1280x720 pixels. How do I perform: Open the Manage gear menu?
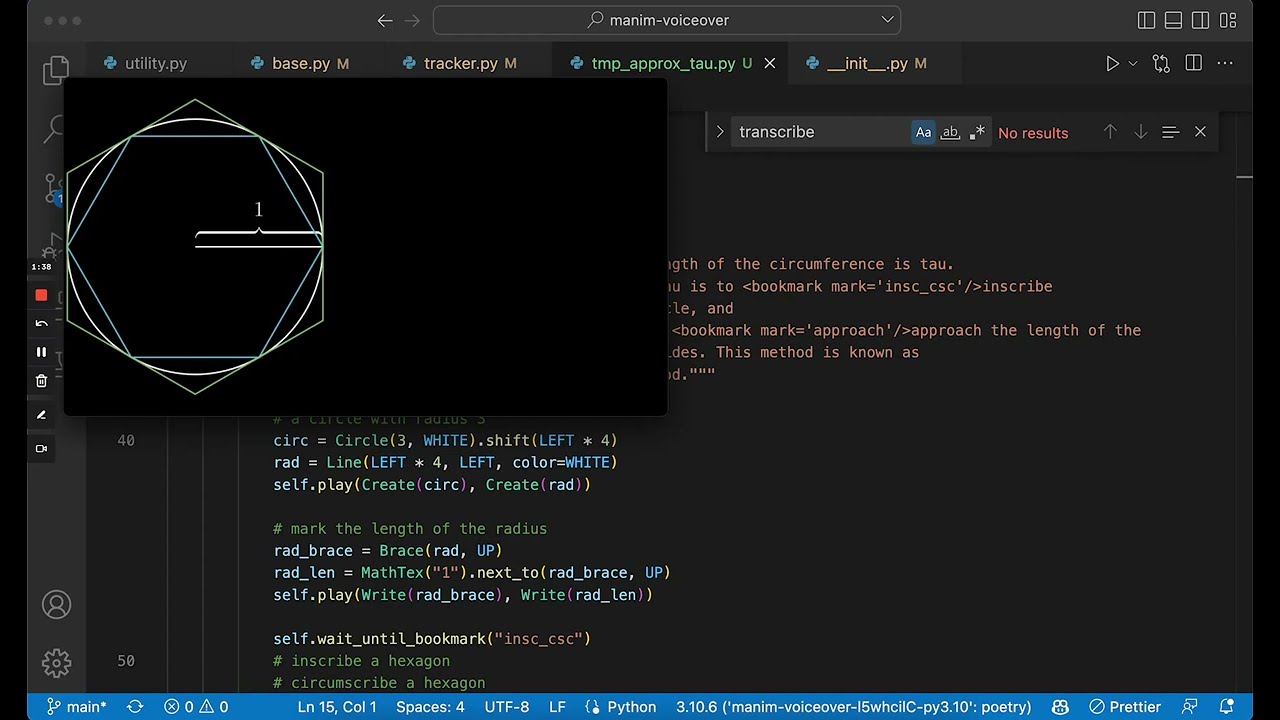pos(56,662)
